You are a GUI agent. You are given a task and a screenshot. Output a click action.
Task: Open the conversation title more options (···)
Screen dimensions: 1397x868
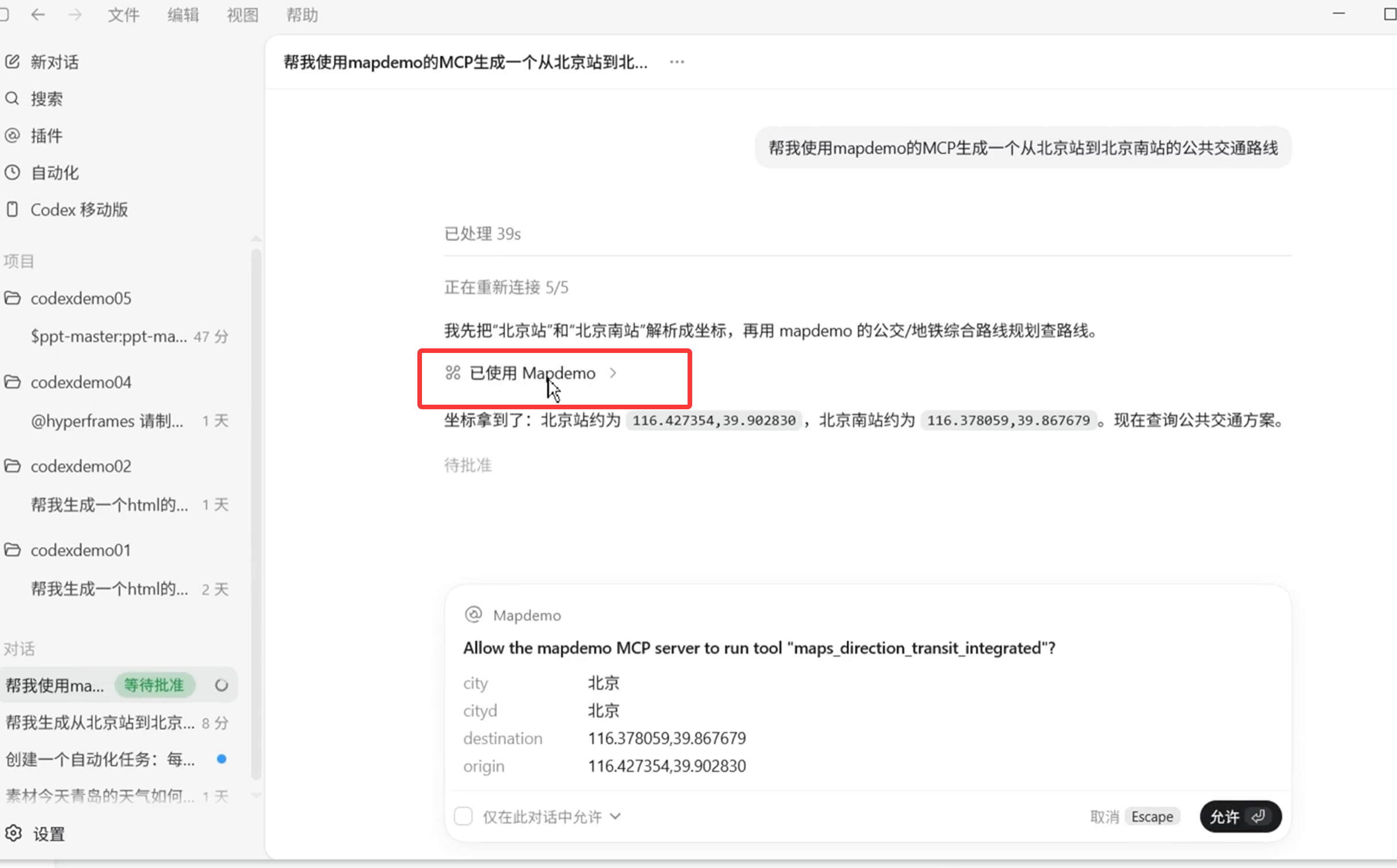[x=677, y=62]
